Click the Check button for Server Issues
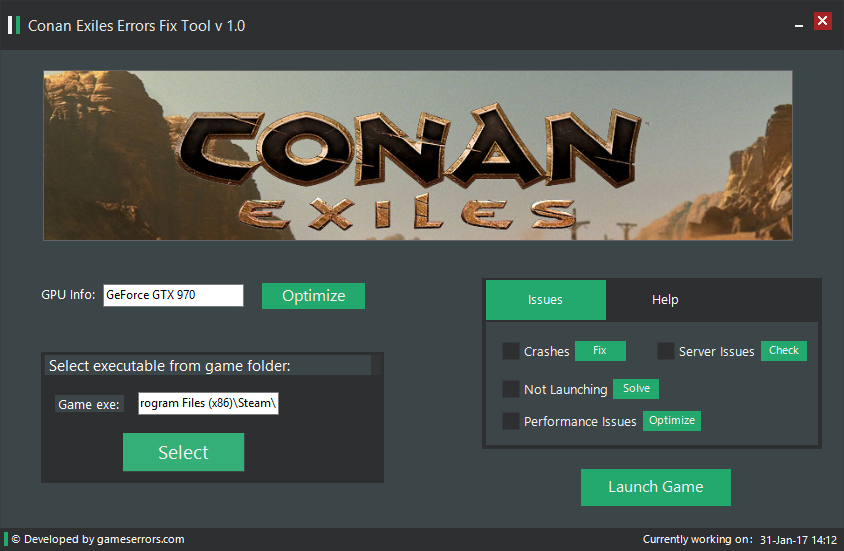Viewport: 844px width, 551px height. 784,351
